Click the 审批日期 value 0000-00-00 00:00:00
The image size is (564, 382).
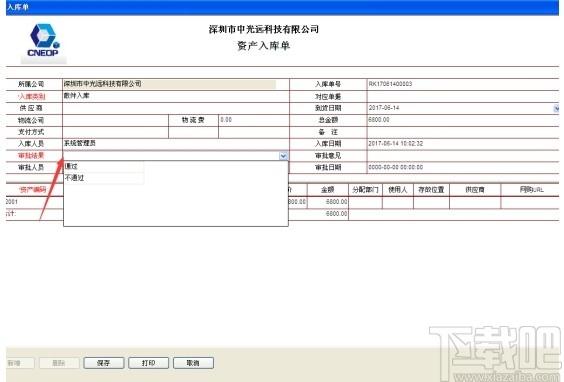pyautogui.click(x=396, y=167)
